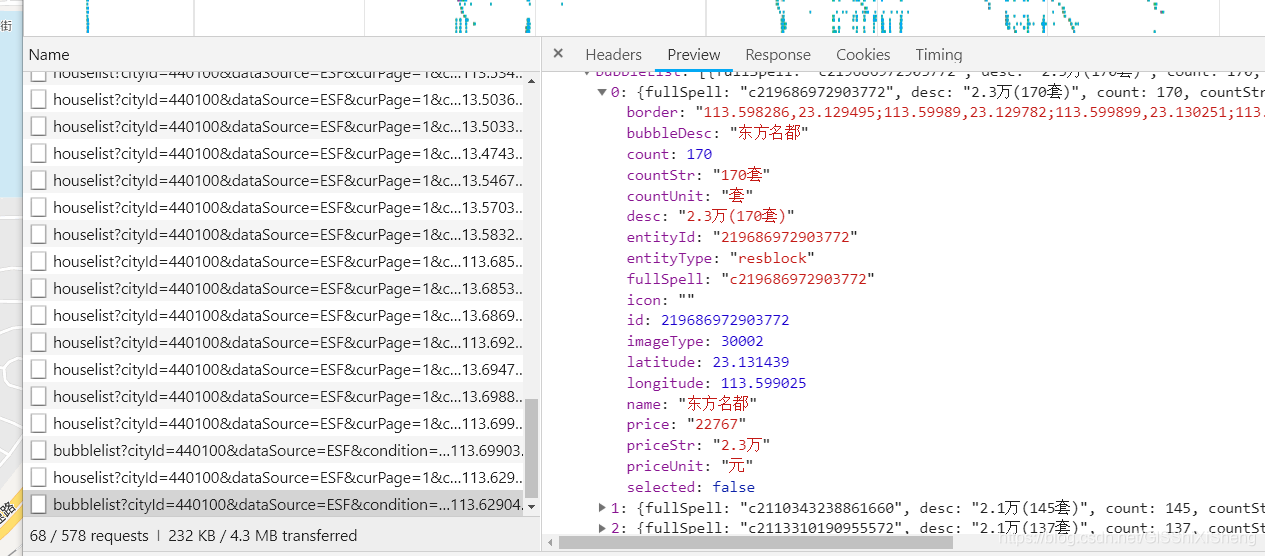Close the request details pane
Screen dimensions: 1265x556
coord(558,54)
